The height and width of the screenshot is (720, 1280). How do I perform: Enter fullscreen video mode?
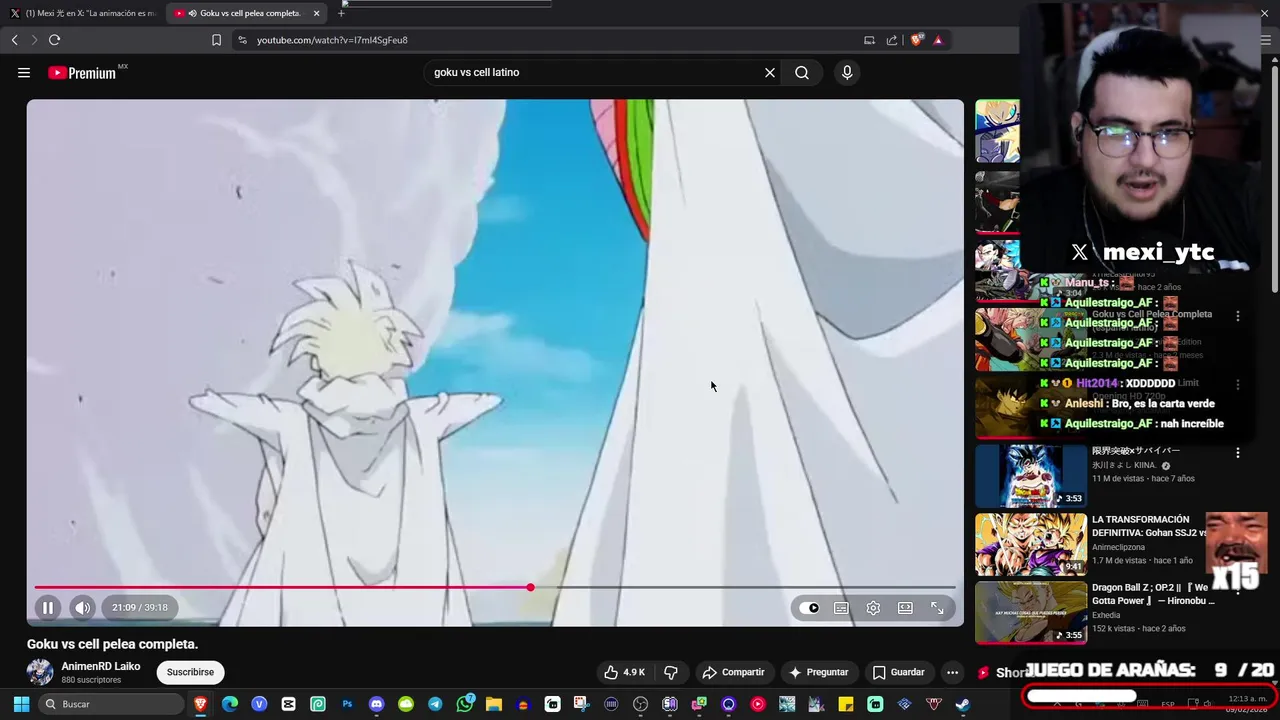coord(937,608)
